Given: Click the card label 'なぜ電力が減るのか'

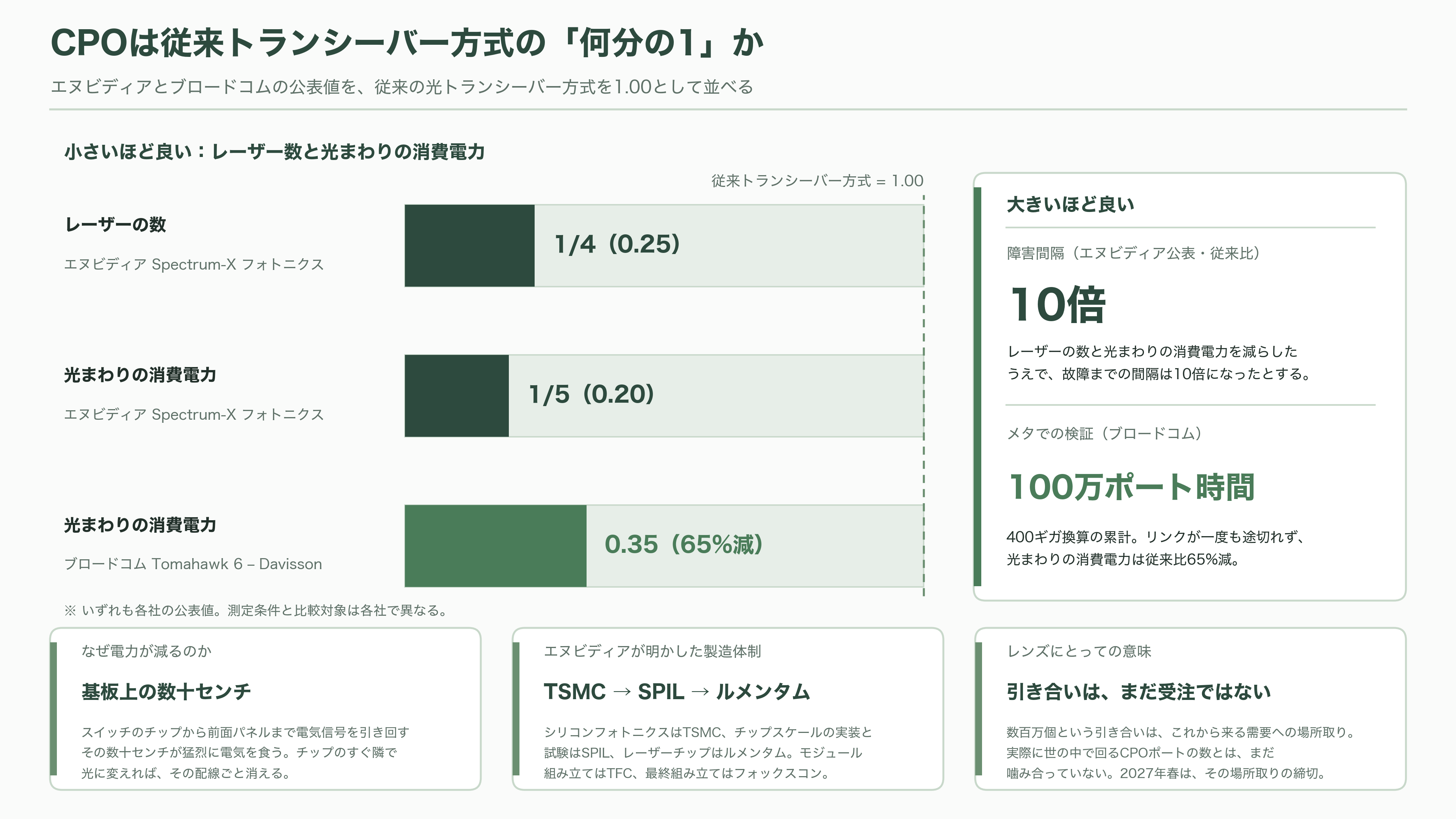Looking at the screenshot, I should (x=146, y=651).
